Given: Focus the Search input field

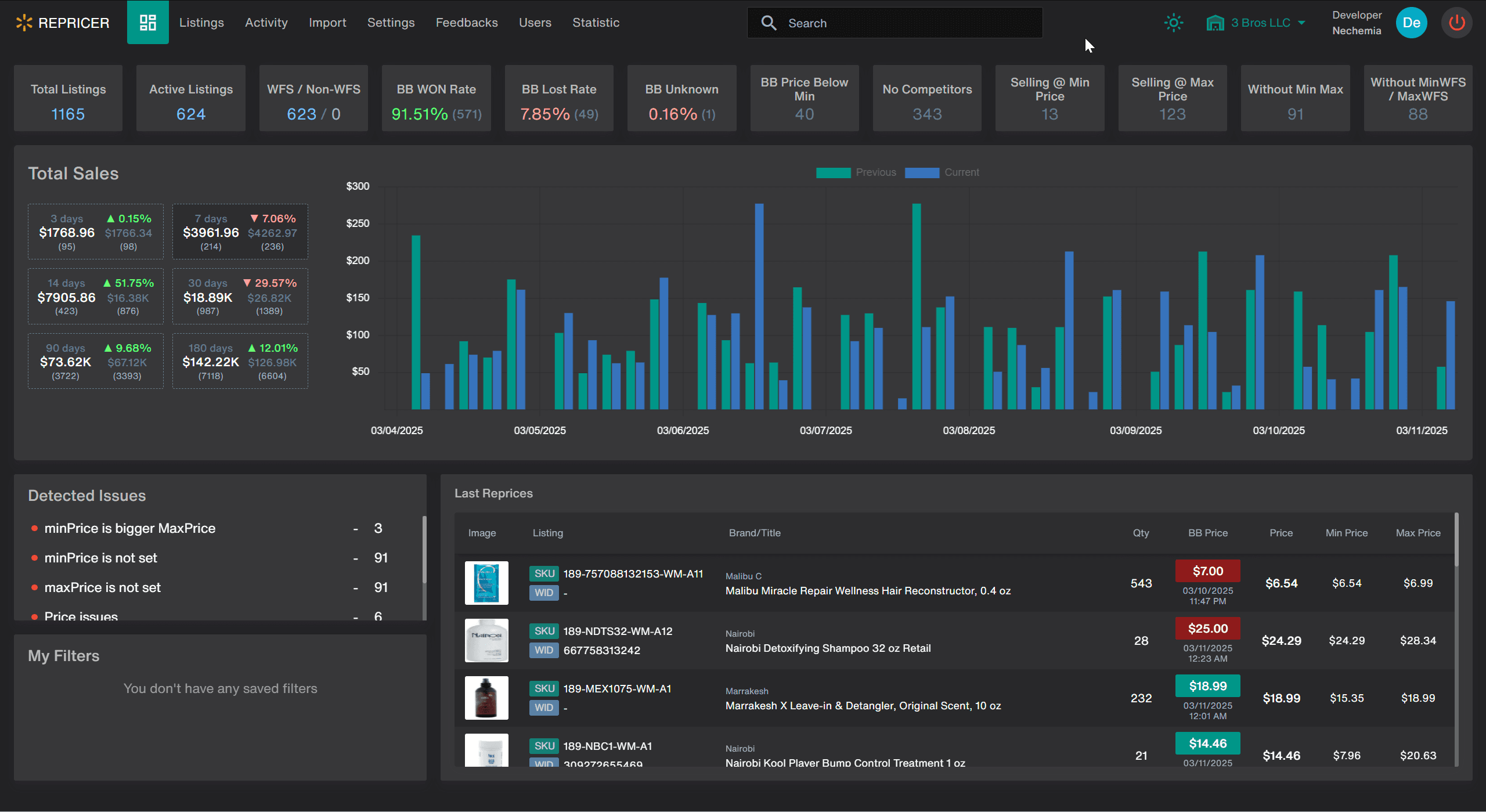Looking at the screenshot, I should [x=895, y=23].
